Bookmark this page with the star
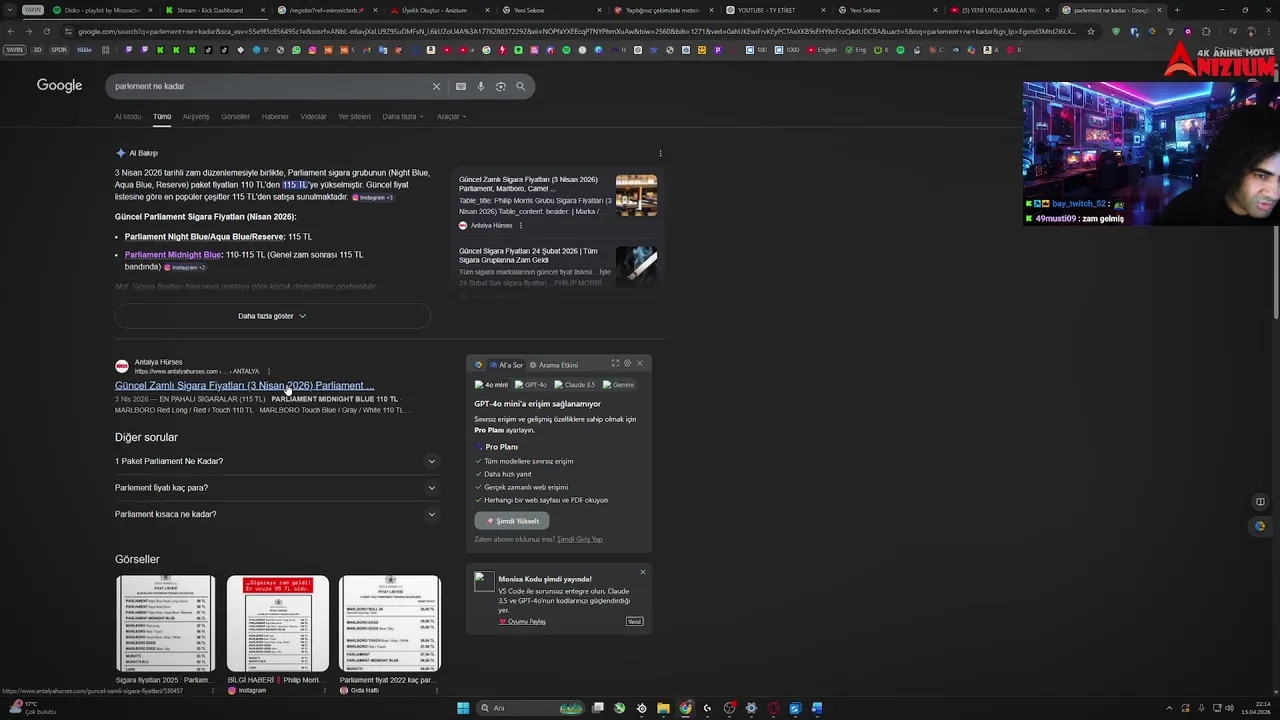 [x=1090, y=31]
